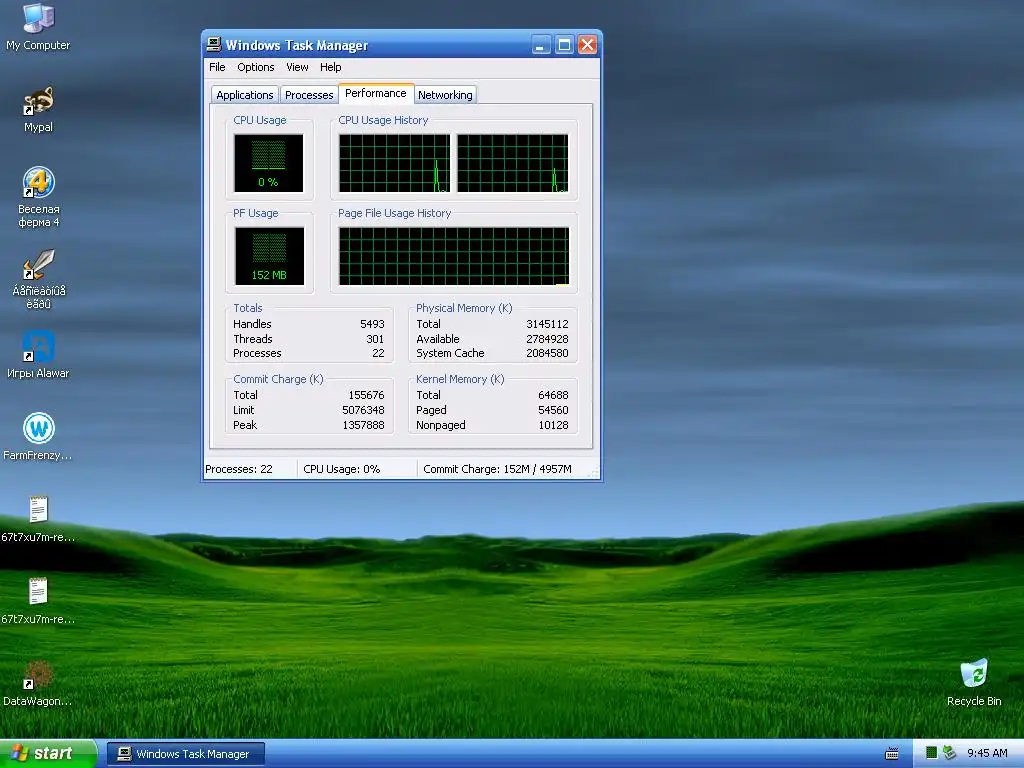Maximize the Task Manager window
The height and width of the screenshot is (768, 1024).
[x=564, y=45]
